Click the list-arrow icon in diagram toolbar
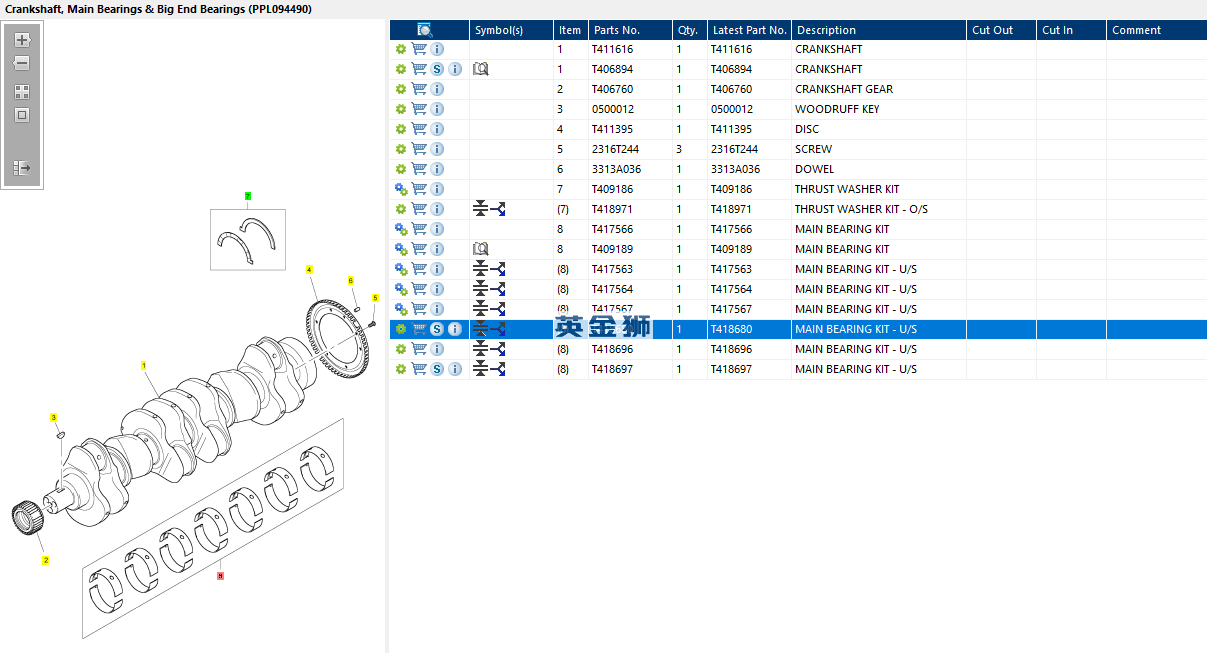This screenshot has height=653, width=1207. coord(22,168)
